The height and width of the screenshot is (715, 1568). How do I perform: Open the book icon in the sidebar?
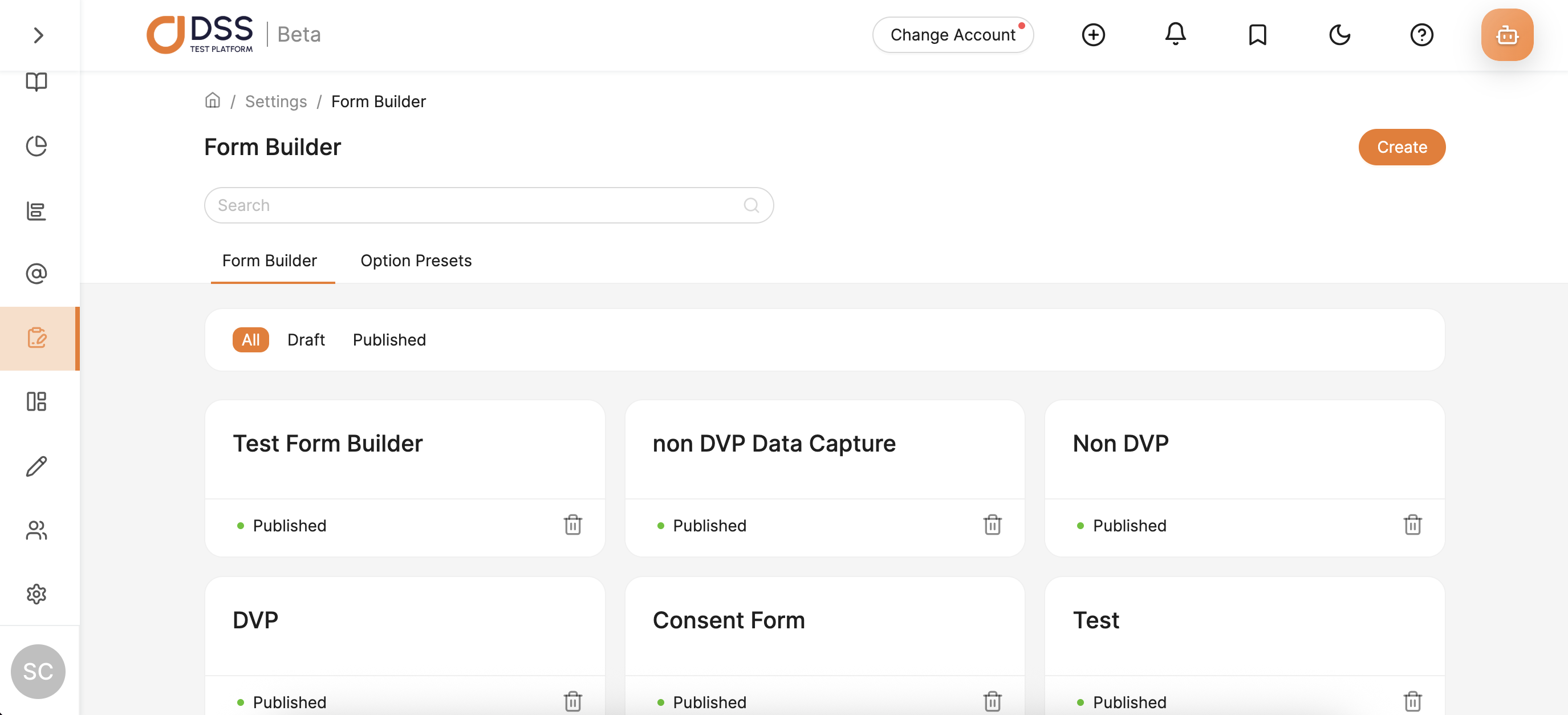coord(36,82)
